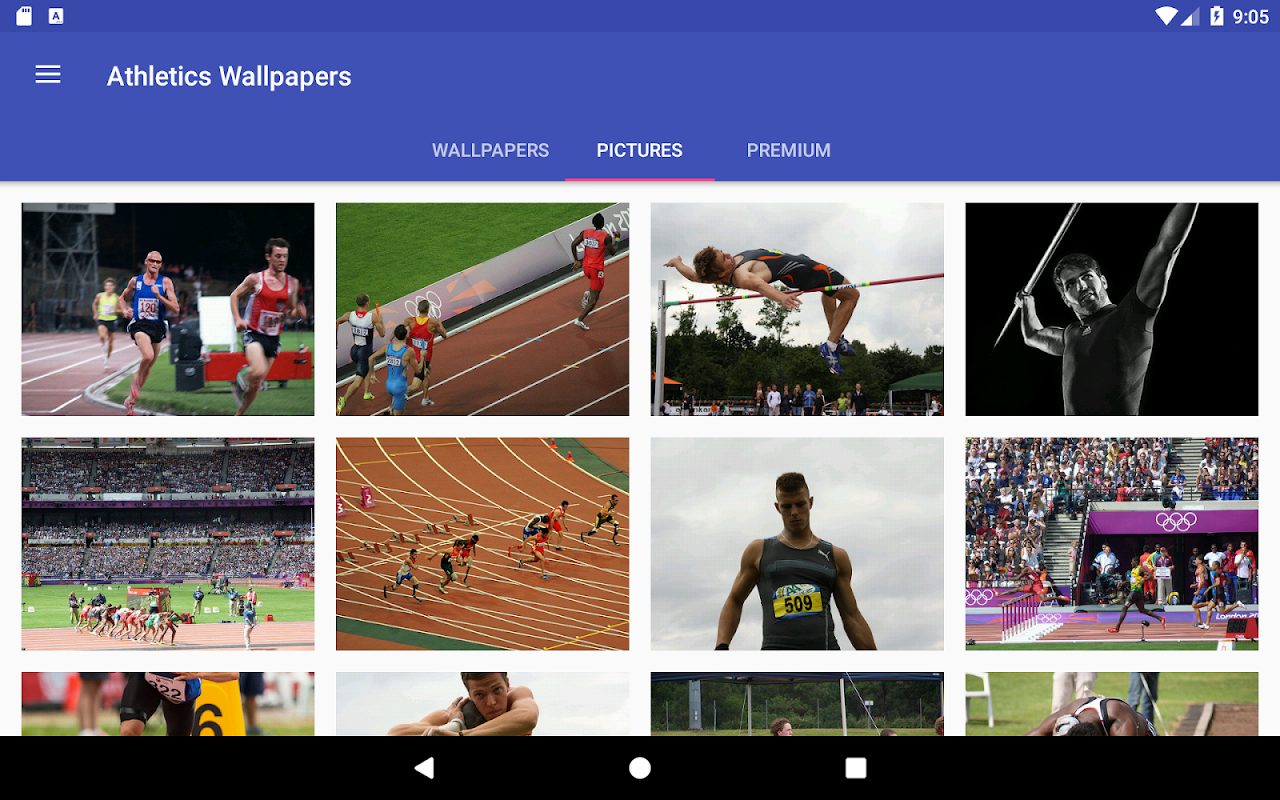Tap the battery charging icon
The height and width of the screenshot is (800, 1280).
pos(1217,16)
